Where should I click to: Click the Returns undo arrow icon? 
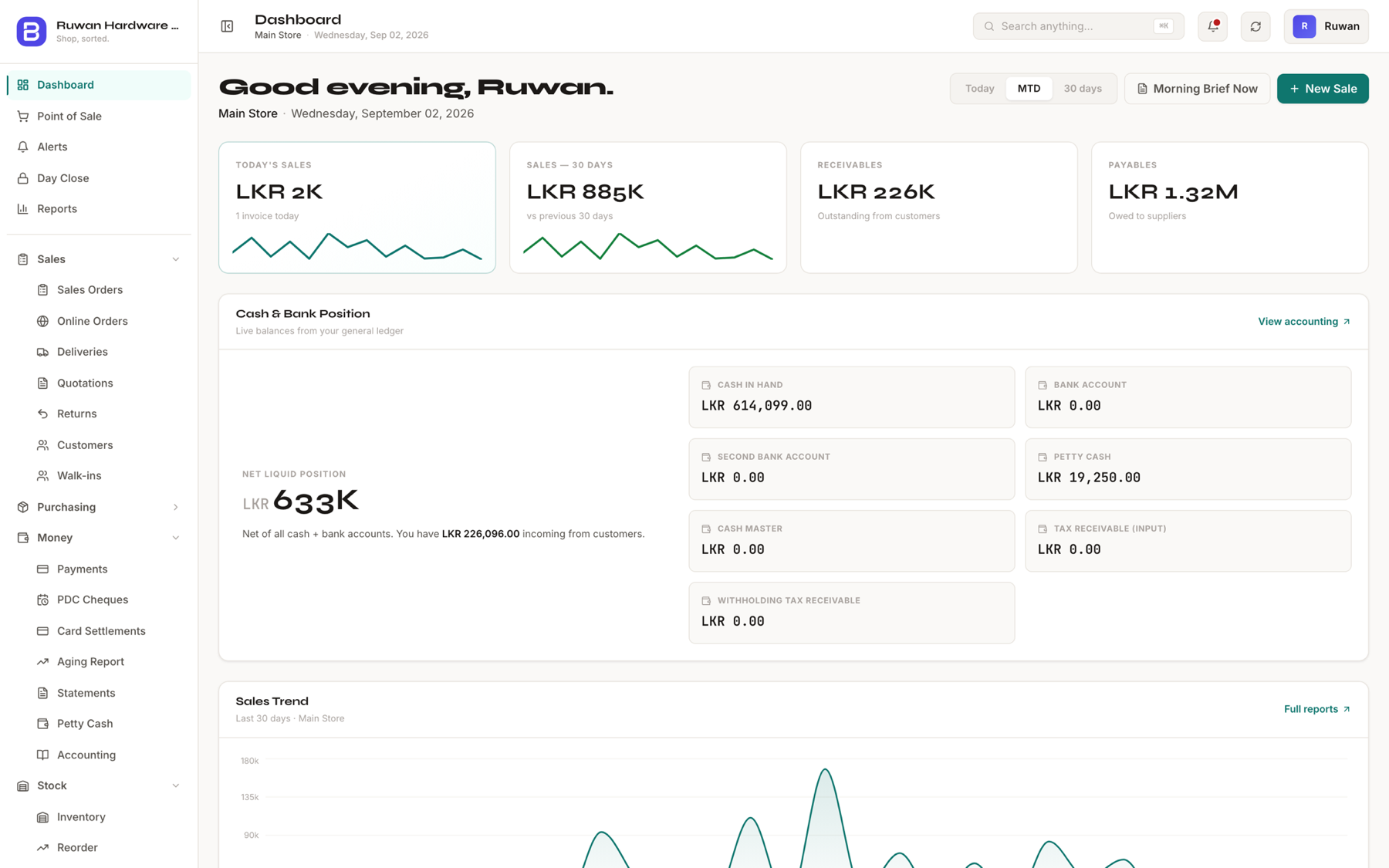pyautogui.click(x=42, y=414)
